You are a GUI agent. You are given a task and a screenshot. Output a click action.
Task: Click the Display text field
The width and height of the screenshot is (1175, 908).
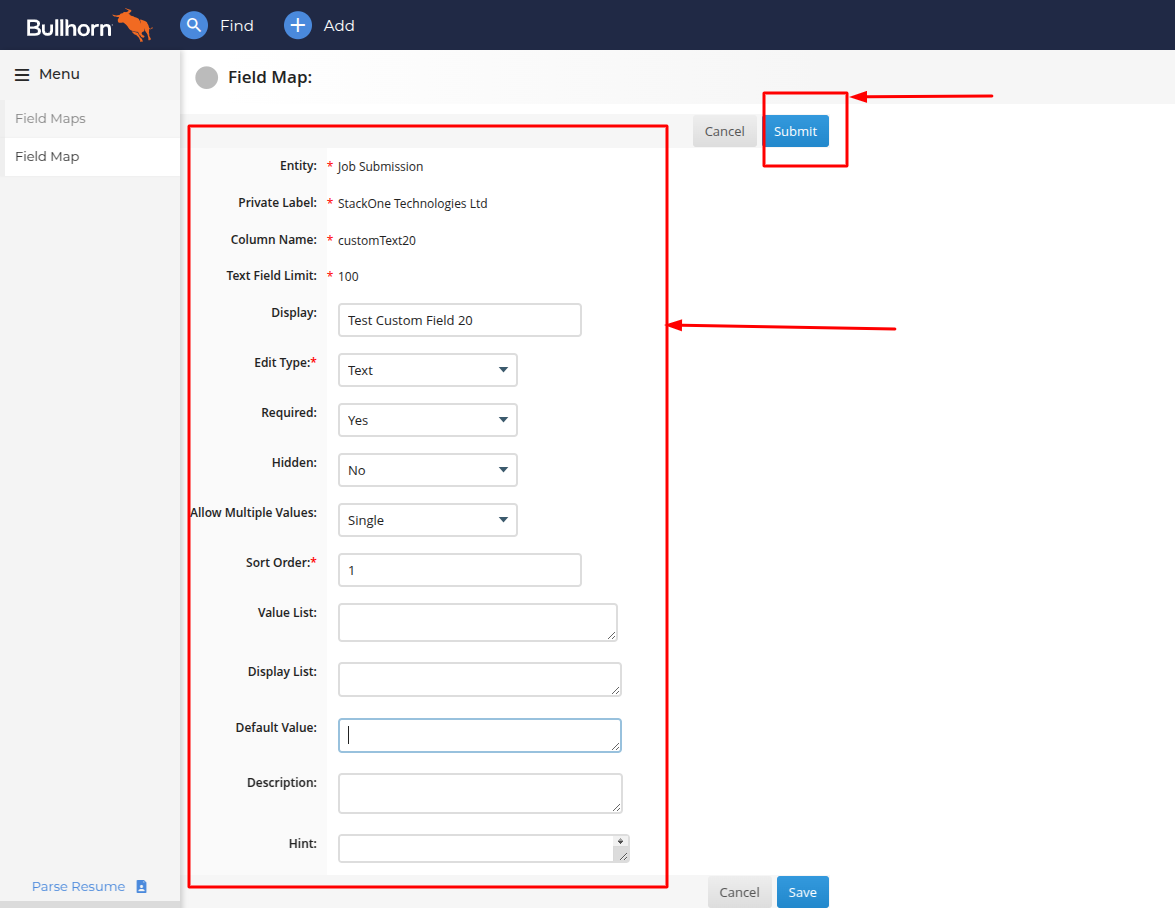pos(459,320)
